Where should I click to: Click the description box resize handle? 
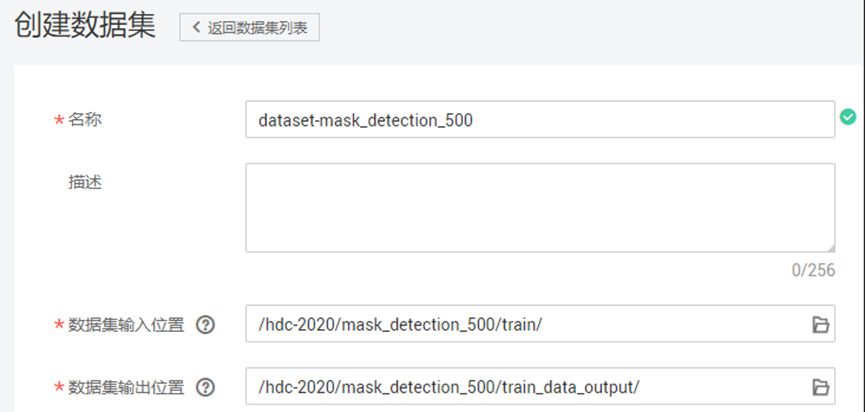[830, 247]
